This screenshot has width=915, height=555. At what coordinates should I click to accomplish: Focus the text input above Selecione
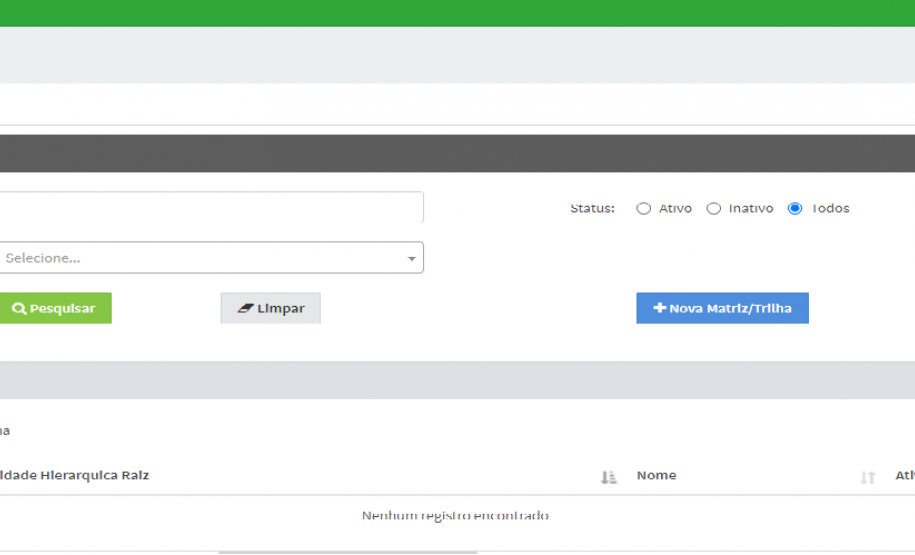click(x=210, y=207)
